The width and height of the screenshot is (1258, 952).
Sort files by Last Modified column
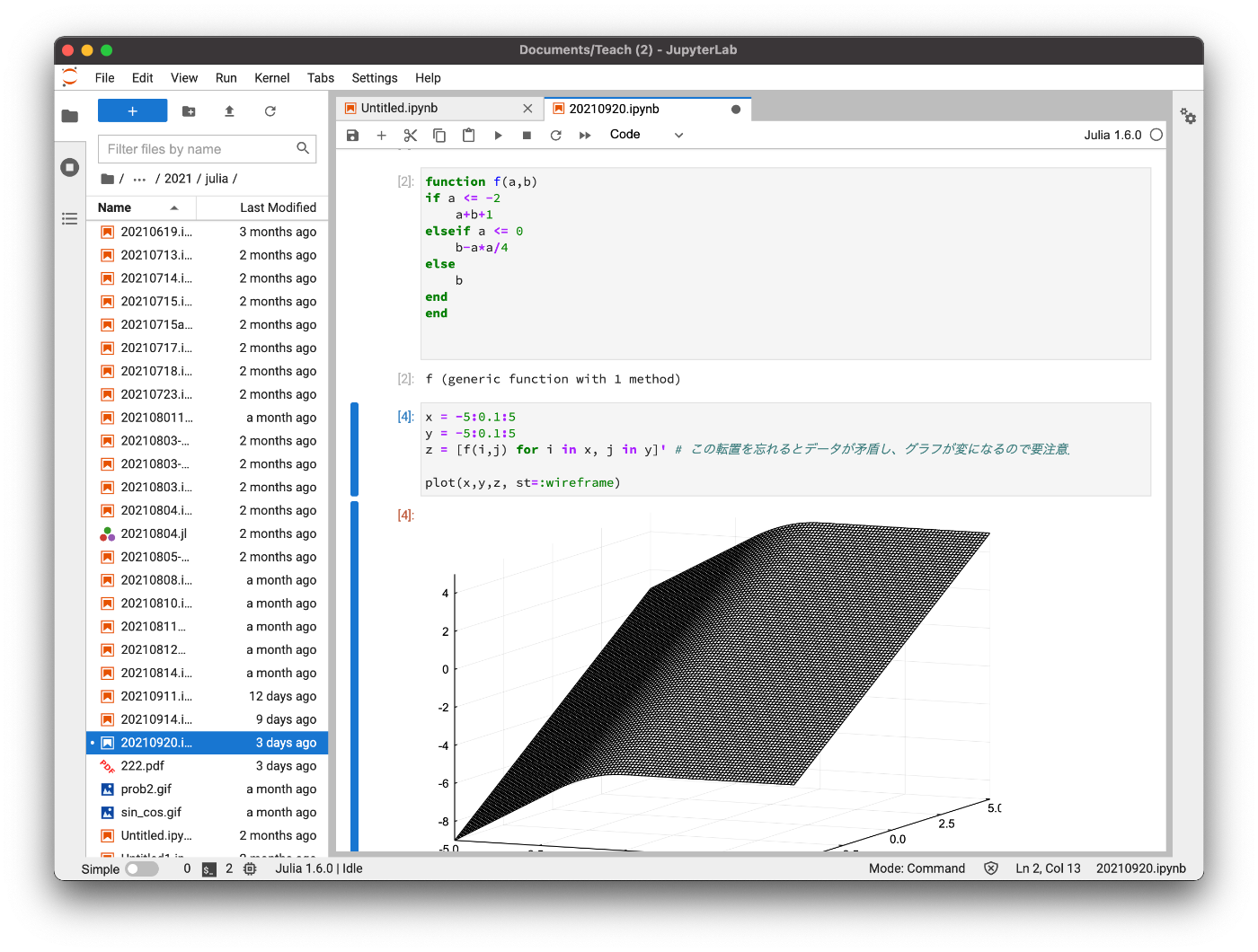262,207
